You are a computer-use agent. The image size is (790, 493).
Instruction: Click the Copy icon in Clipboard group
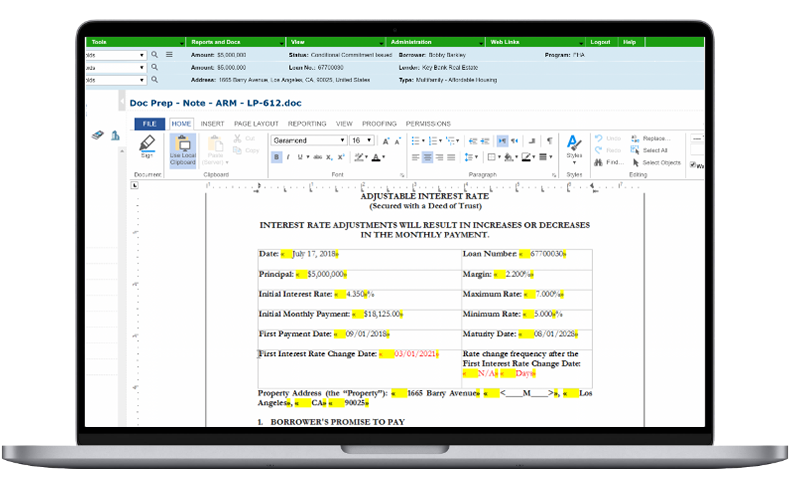tap(237, 150)
